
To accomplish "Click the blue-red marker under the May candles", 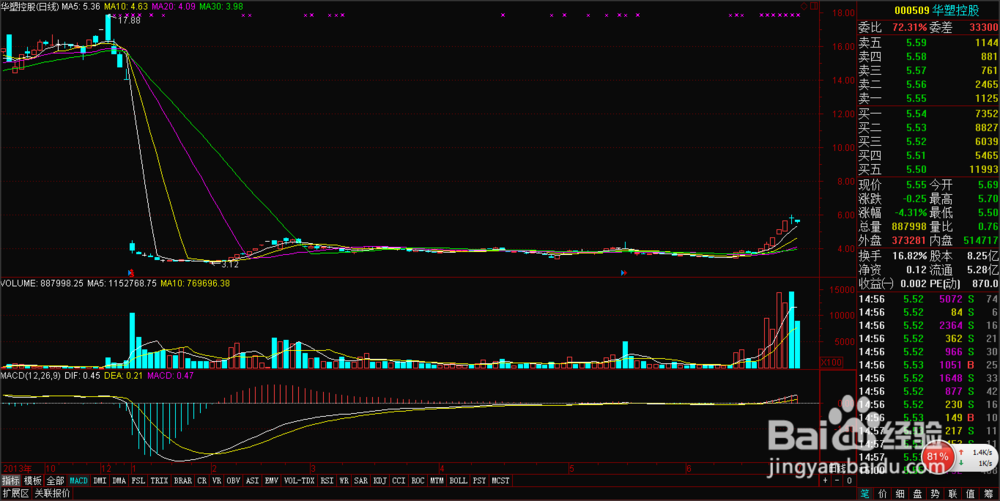I will click(x=624, y=273).
